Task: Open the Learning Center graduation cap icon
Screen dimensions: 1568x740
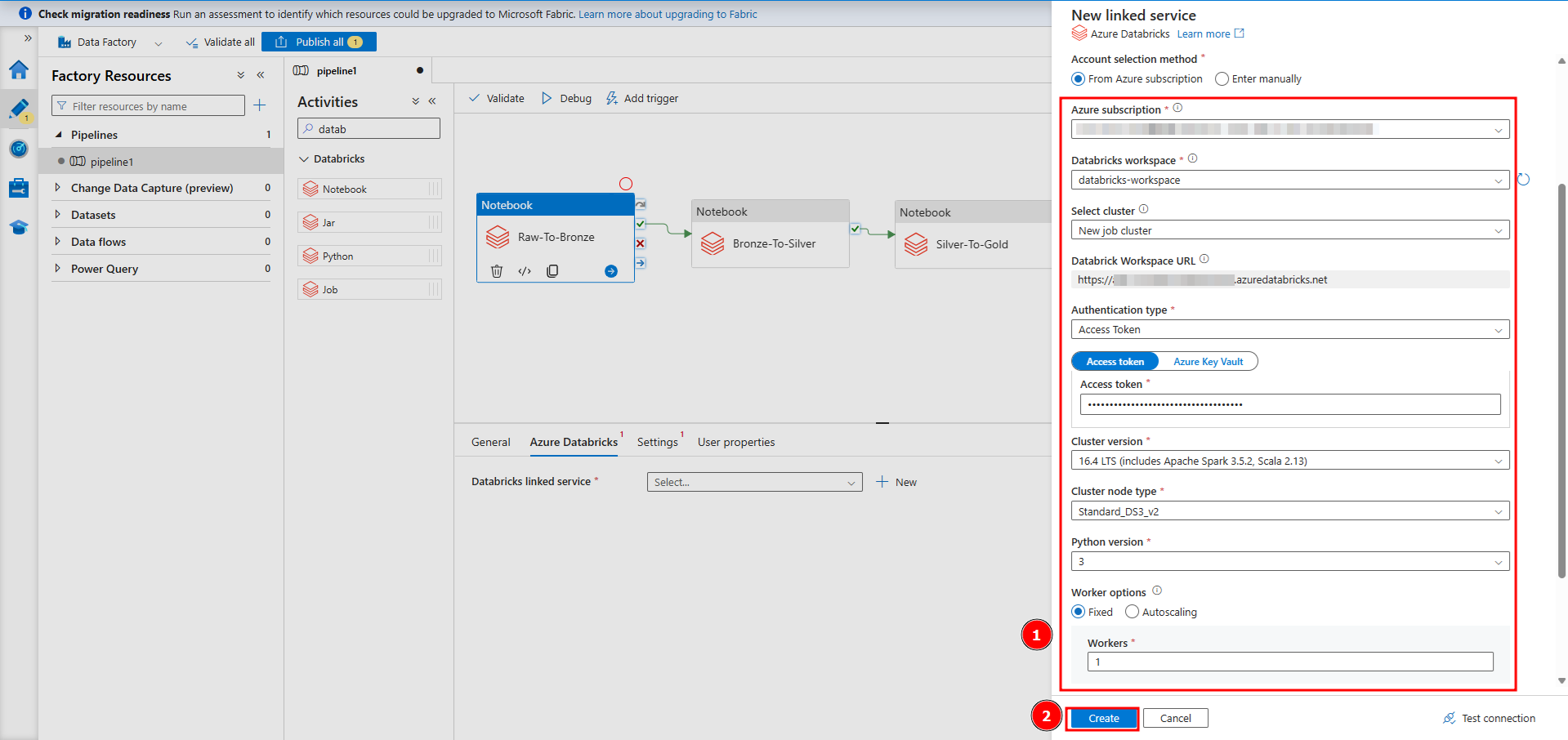Action: (x=19, y=227)
